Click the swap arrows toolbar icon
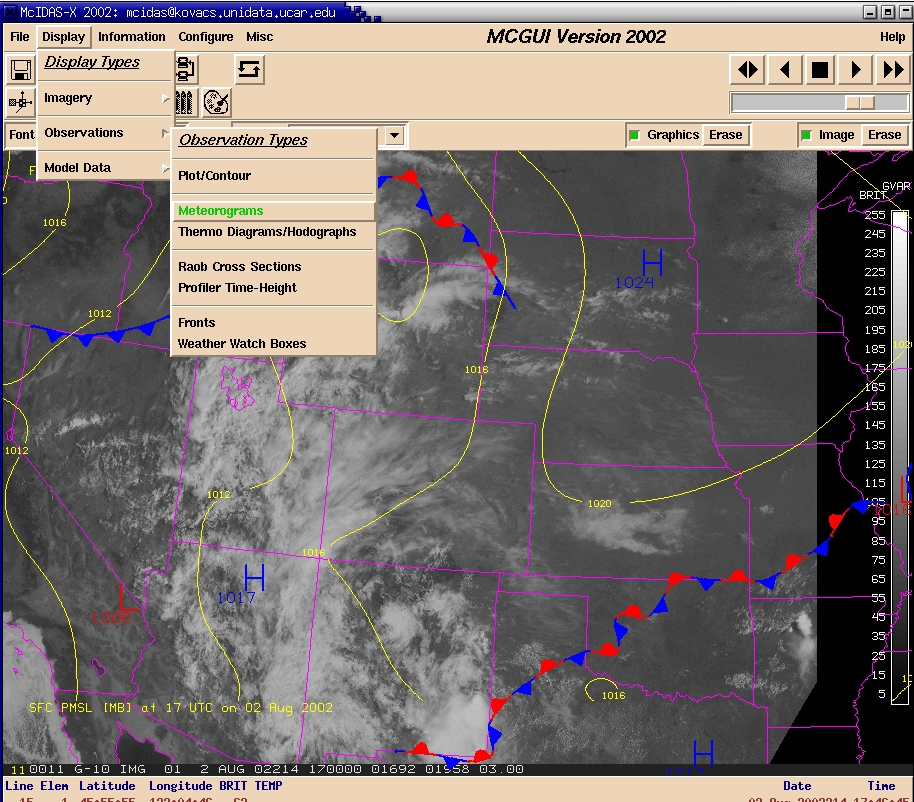This screenshot has width=914, height=802. coord(249,70)
